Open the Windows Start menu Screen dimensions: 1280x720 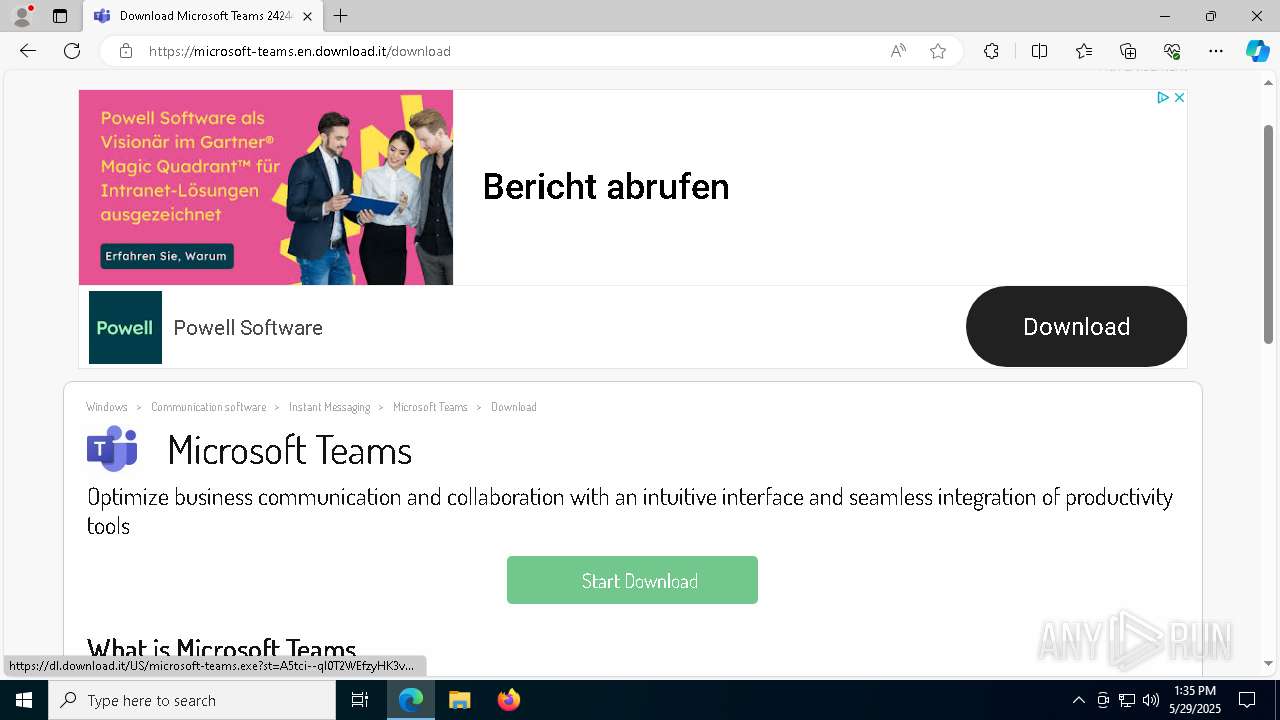click(x=24, y=700)
